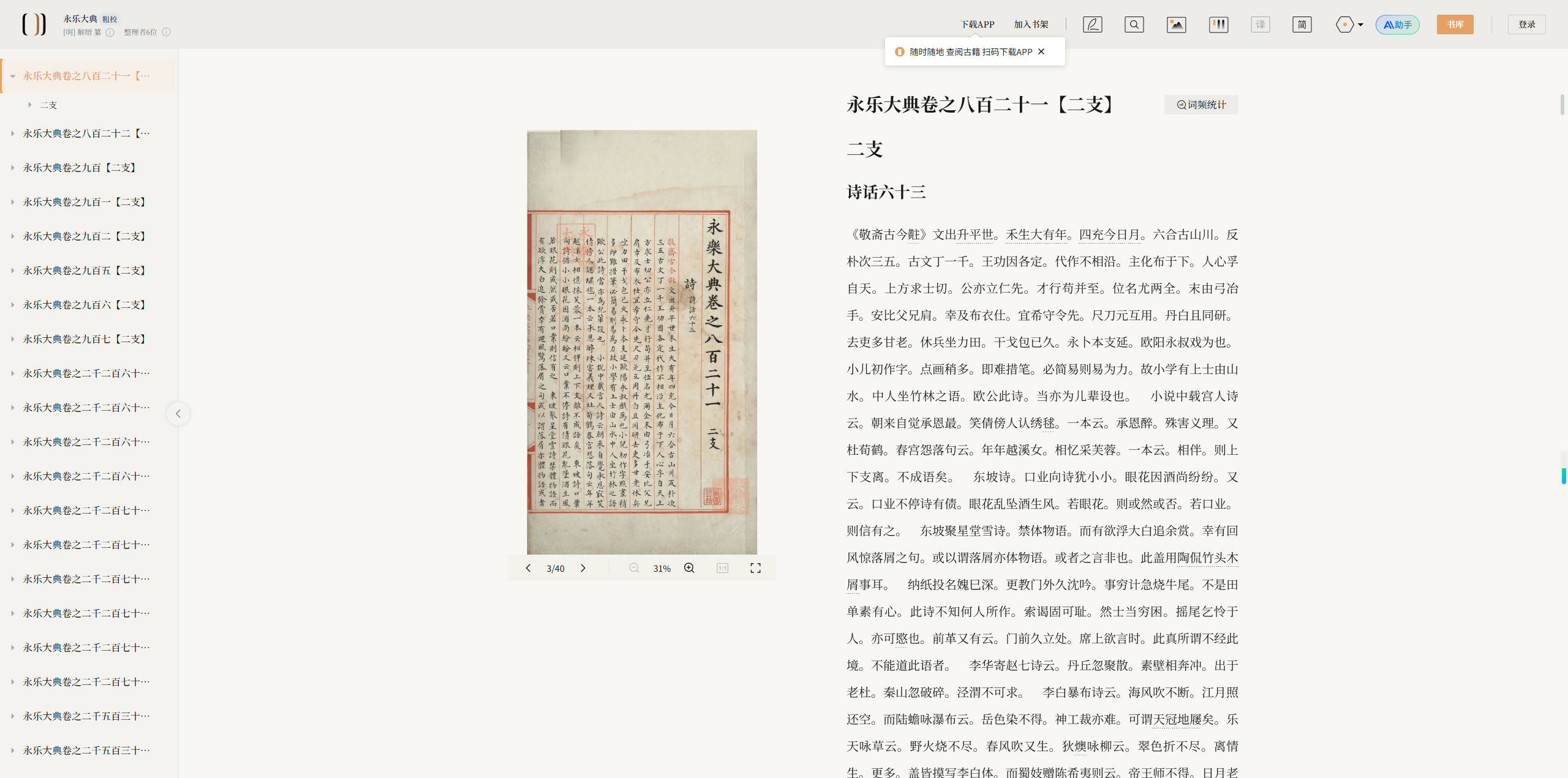Click 加入书架 in top menu
This screenshot has width=1568, height=778.
tap(1031, 24)
